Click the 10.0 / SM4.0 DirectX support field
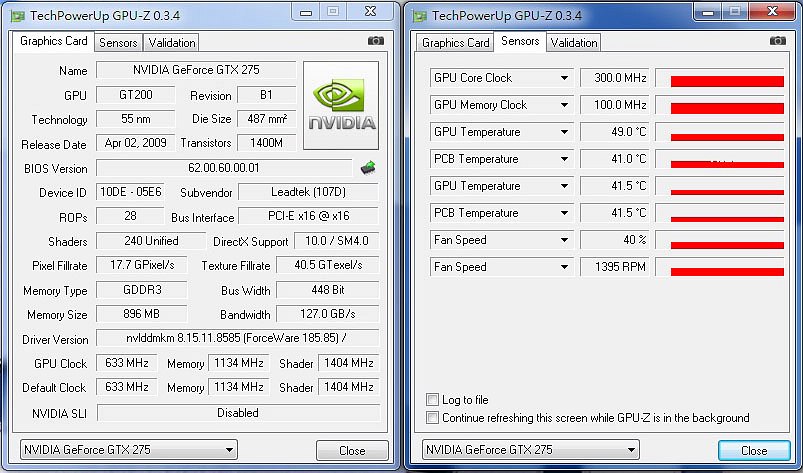This screenshot has width=803, height=473. pos(337,241)
